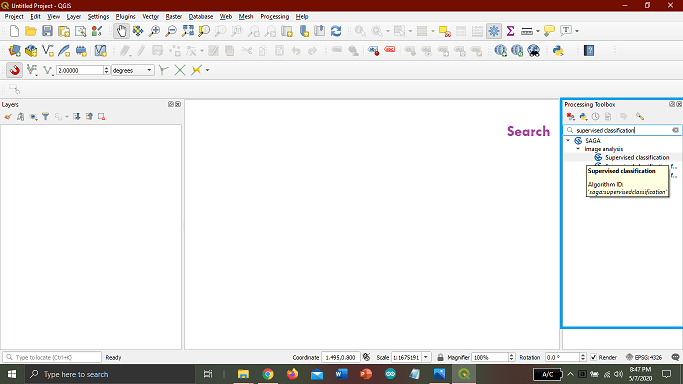Viewport: 683px width, 384px height.
Task: Open the help contents icon
Action: (589, 51)
